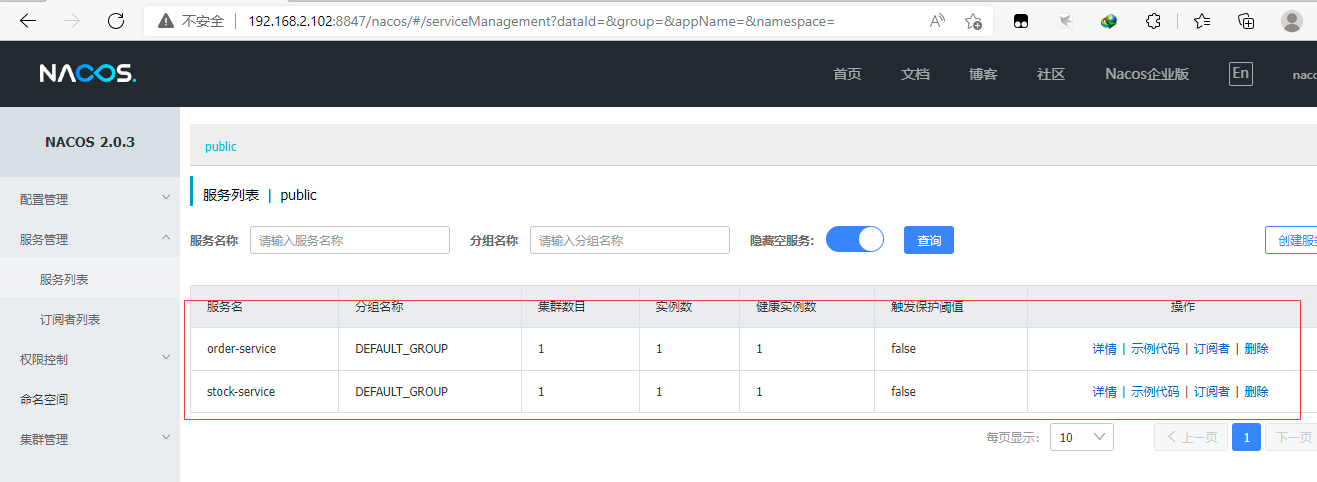
Task: Click the browser back arrow
Action: click(x=28, y=21)
